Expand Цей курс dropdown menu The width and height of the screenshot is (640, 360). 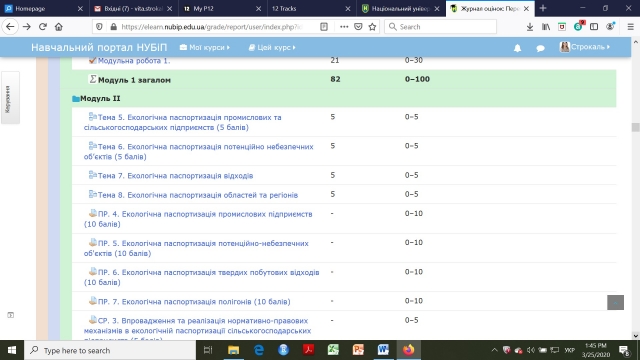point(272,47)
